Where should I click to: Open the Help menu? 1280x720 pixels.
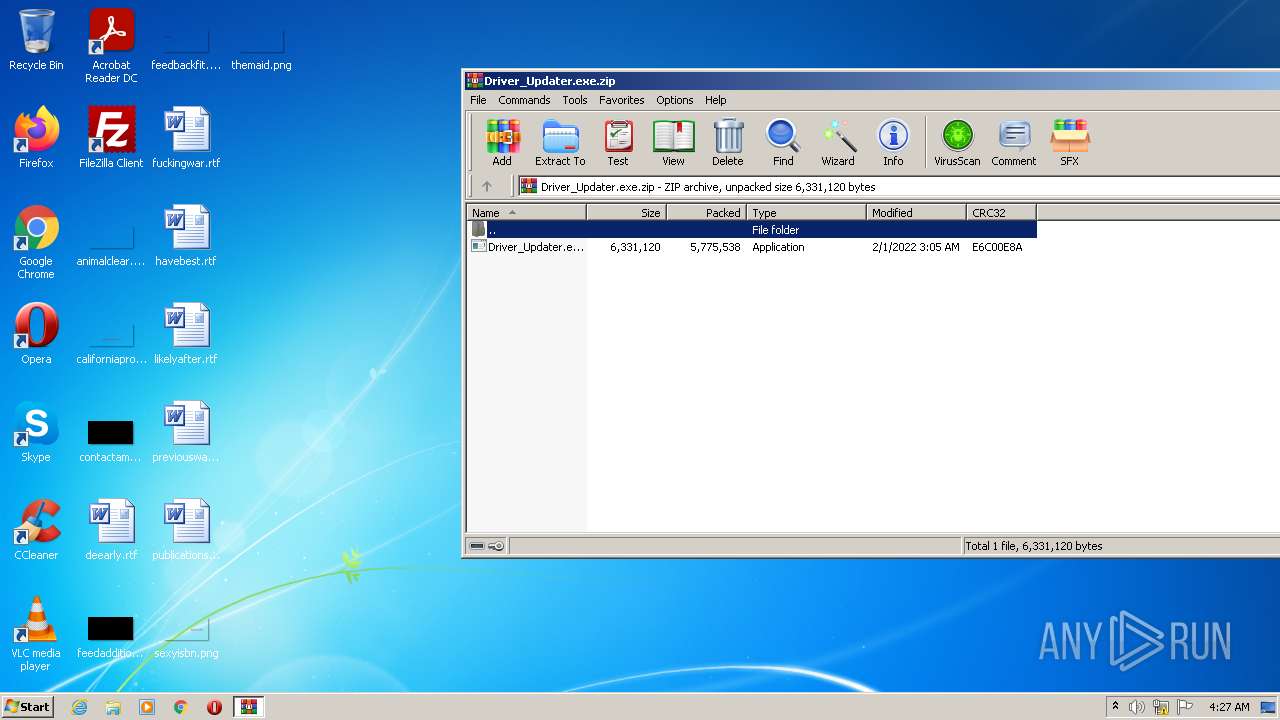point(715,100)
